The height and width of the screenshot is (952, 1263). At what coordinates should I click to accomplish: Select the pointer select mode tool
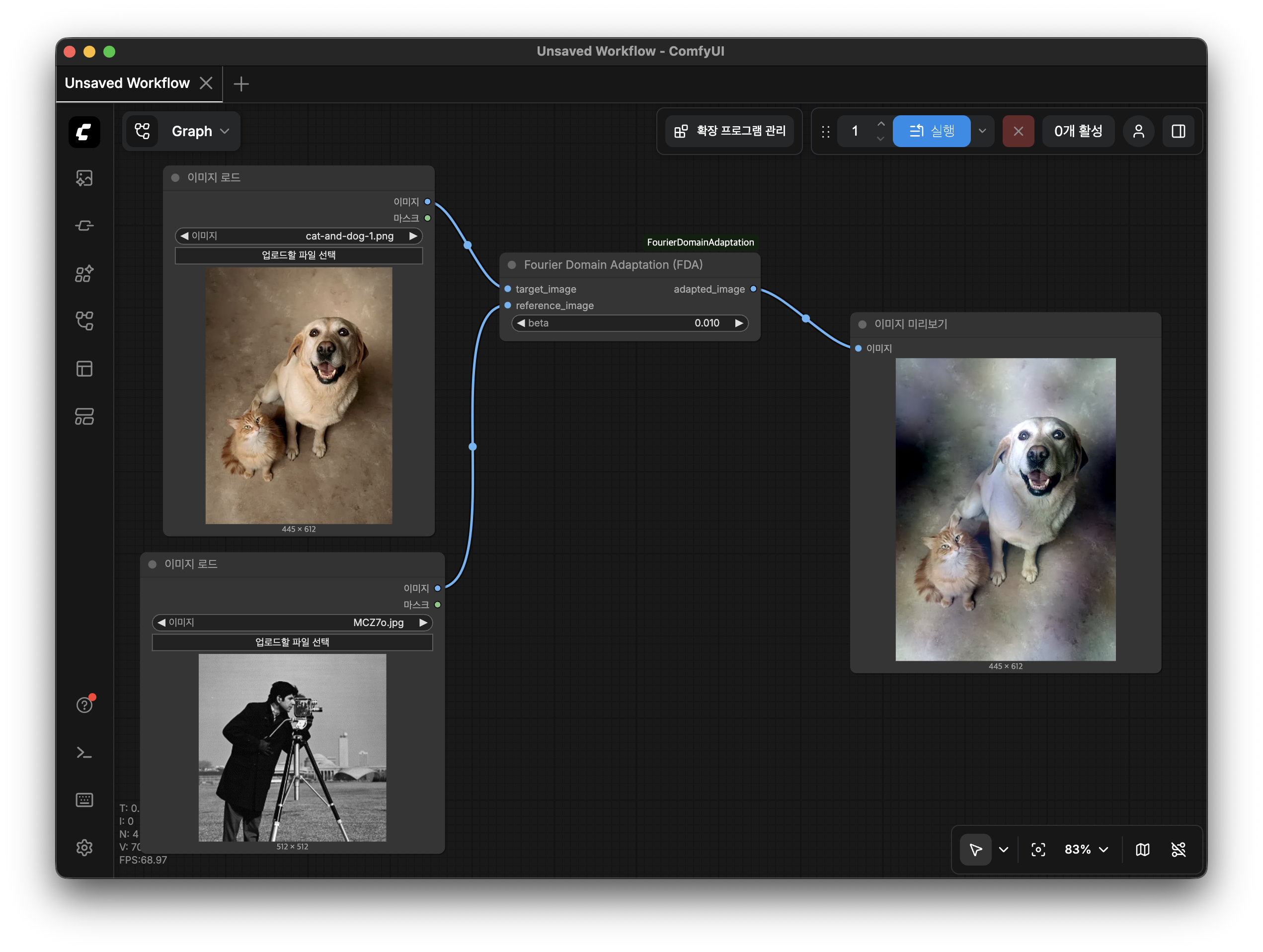pyautogui.click(x=976, y=849)
